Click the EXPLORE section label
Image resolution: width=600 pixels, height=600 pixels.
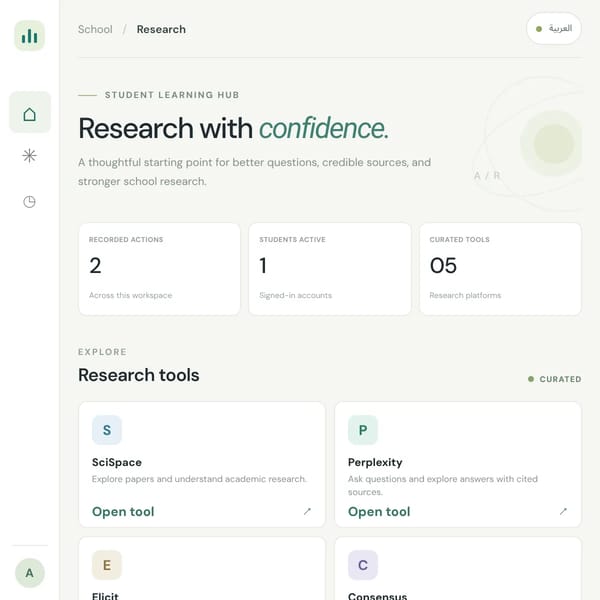(102, 352)
